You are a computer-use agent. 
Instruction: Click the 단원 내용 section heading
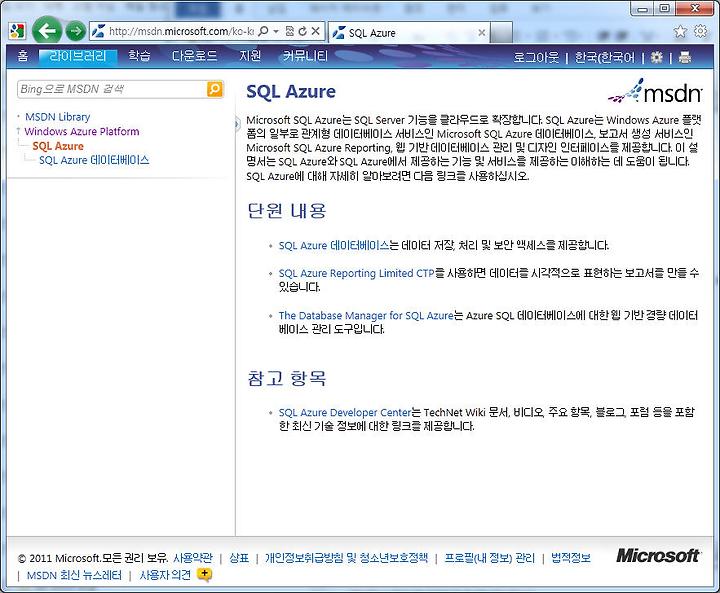(287, 211)
